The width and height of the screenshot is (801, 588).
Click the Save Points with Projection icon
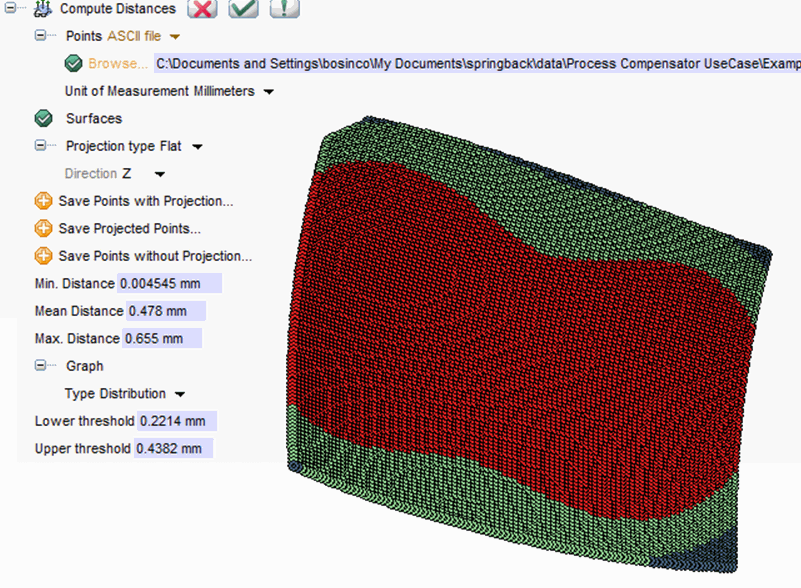[41, 200]
